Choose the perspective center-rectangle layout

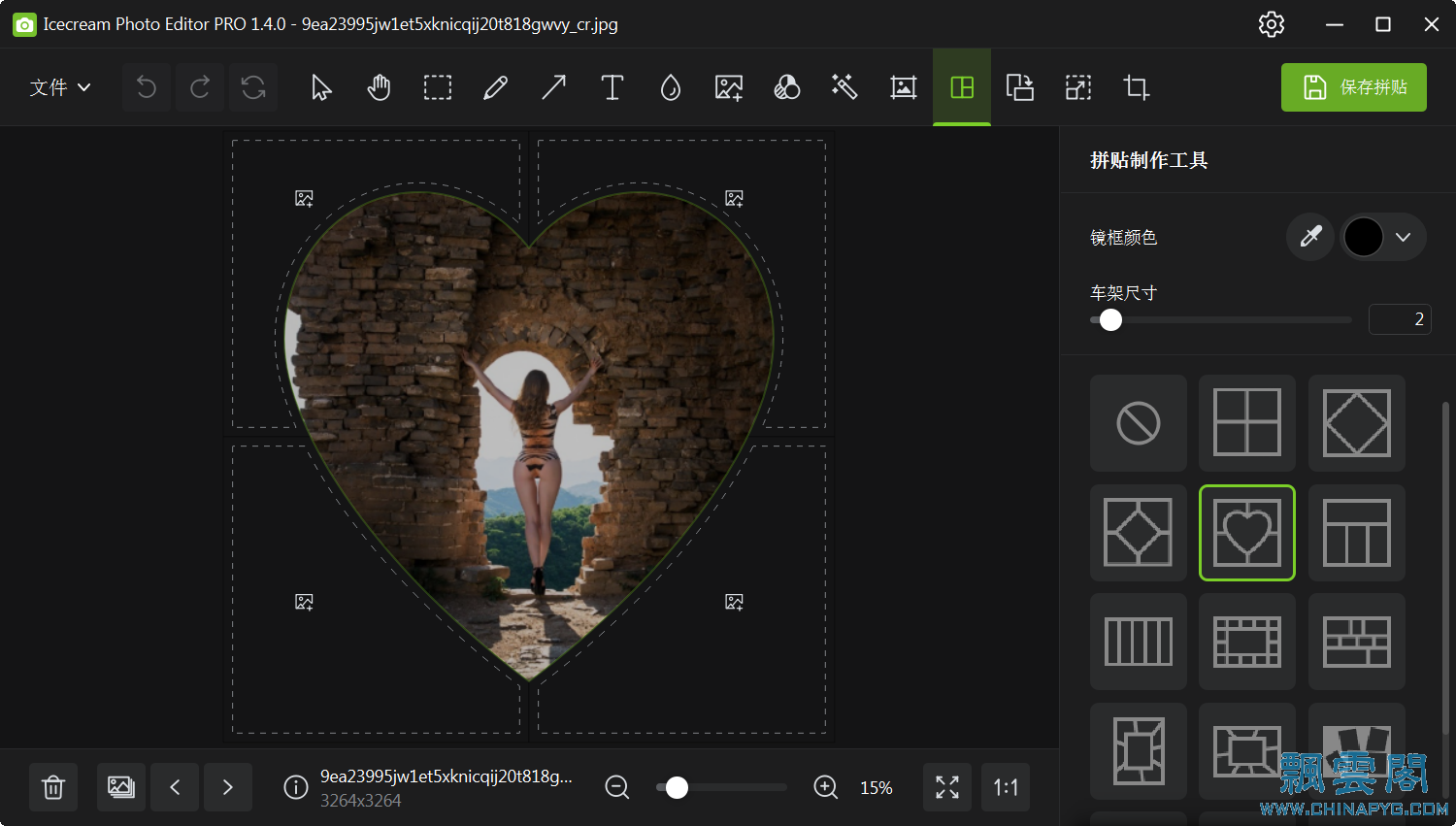click(1247, 751)
